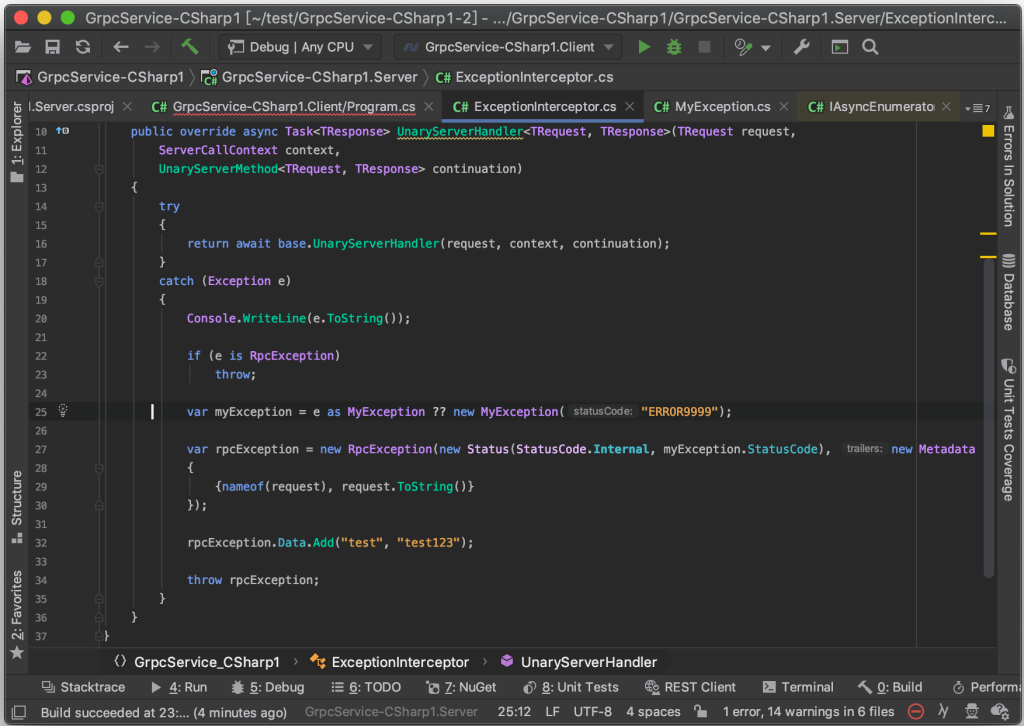Open the Debug | Any CPU configuration dropdown
This screenshot has width=1024, height=726.
300,47
